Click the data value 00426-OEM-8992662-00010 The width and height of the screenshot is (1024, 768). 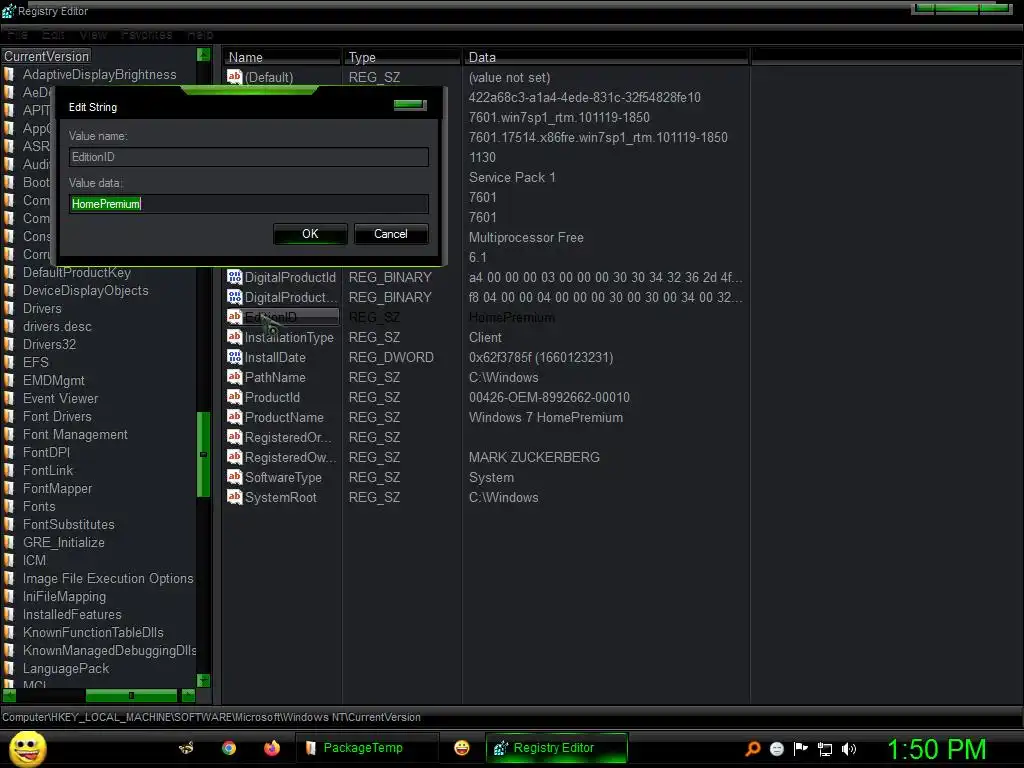[x=549, y=397]
